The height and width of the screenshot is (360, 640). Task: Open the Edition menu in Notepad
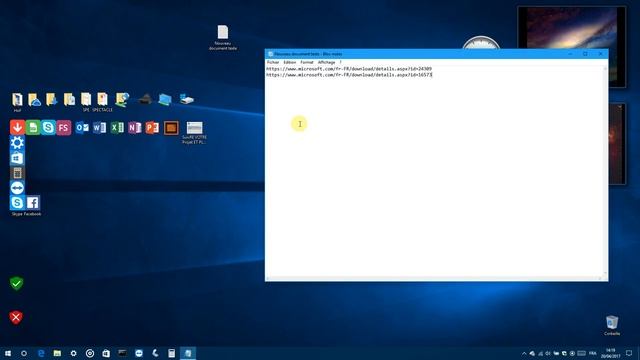point(289,62)
